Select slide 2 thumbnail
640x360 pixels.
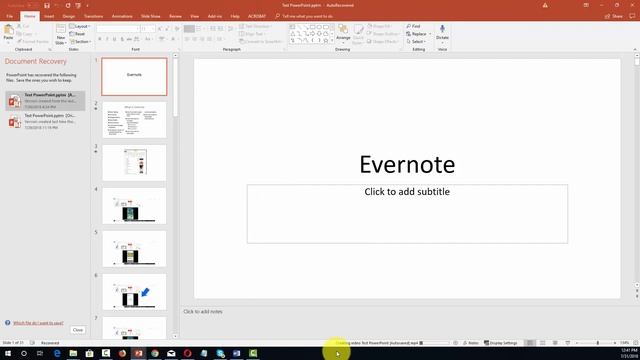(x=134, y=120)
